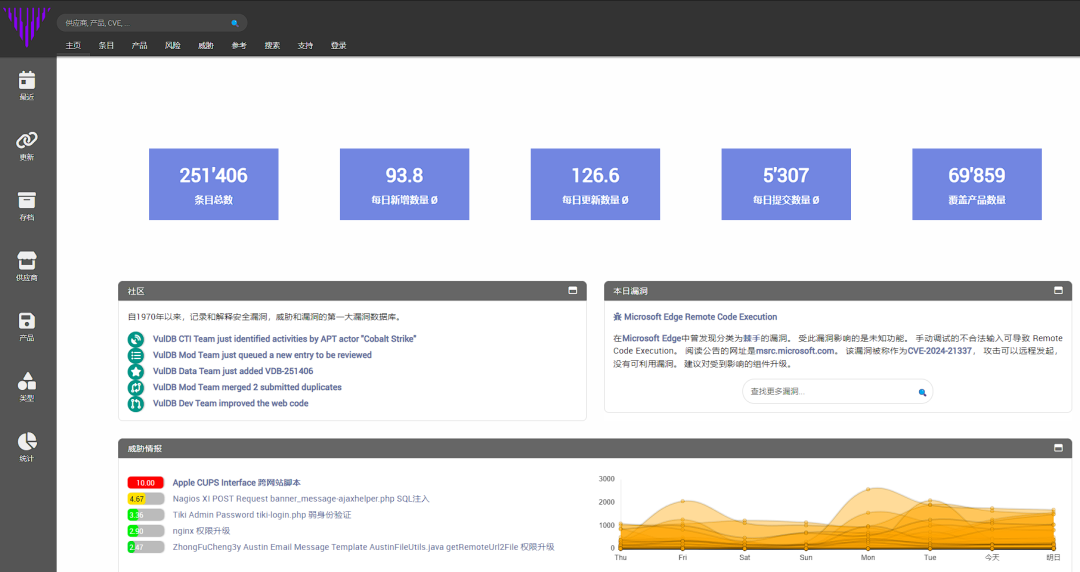This screenshot has width=1080, height=572.
Task: Collapse the 威胁情报 panel
Action: click(1059, 448)
